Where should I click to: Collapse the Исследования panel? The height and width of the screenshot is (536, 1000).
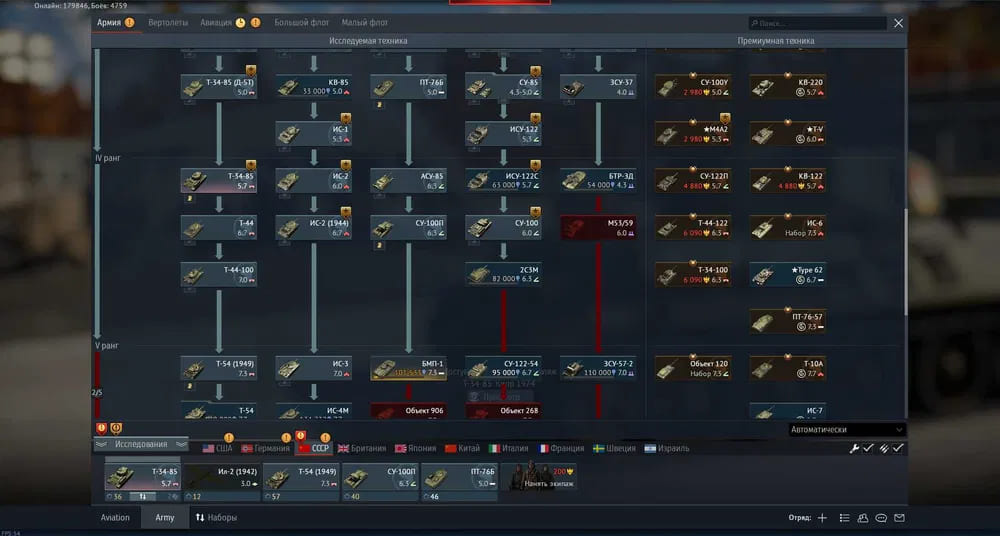click(x=142, y=444)
